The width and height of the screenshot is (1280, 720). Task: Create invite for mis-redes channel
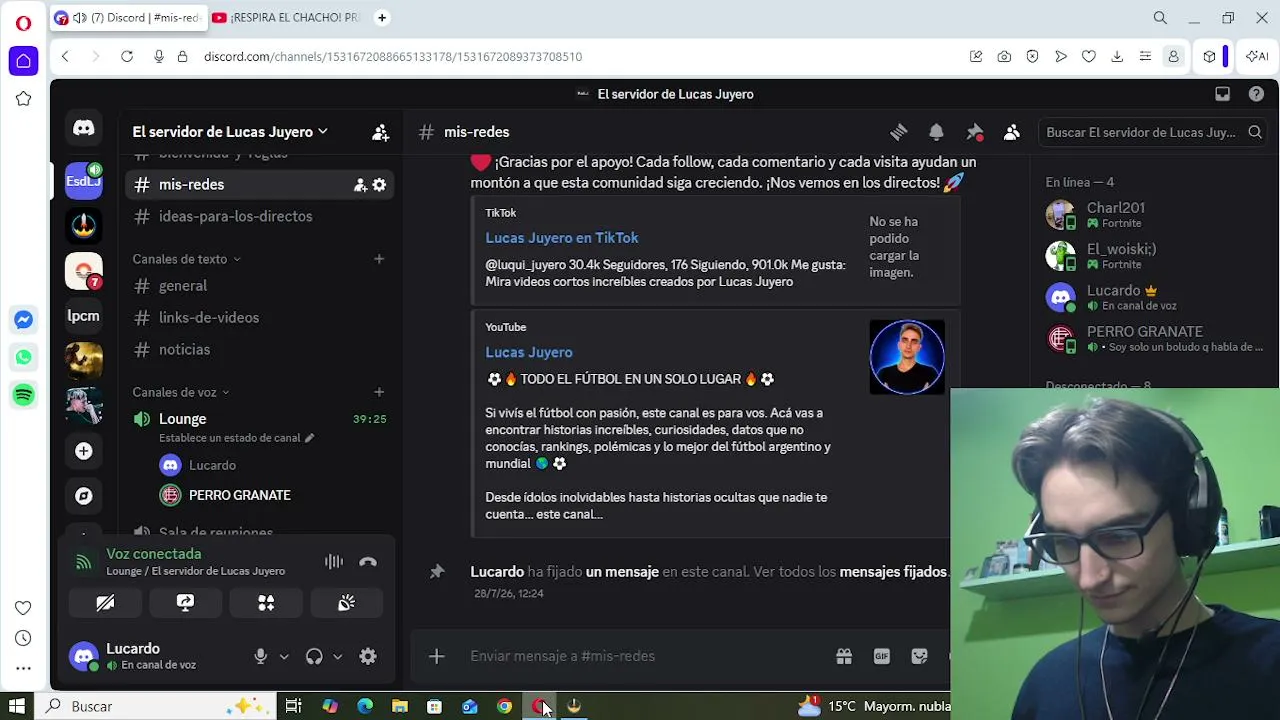[360, 185]
